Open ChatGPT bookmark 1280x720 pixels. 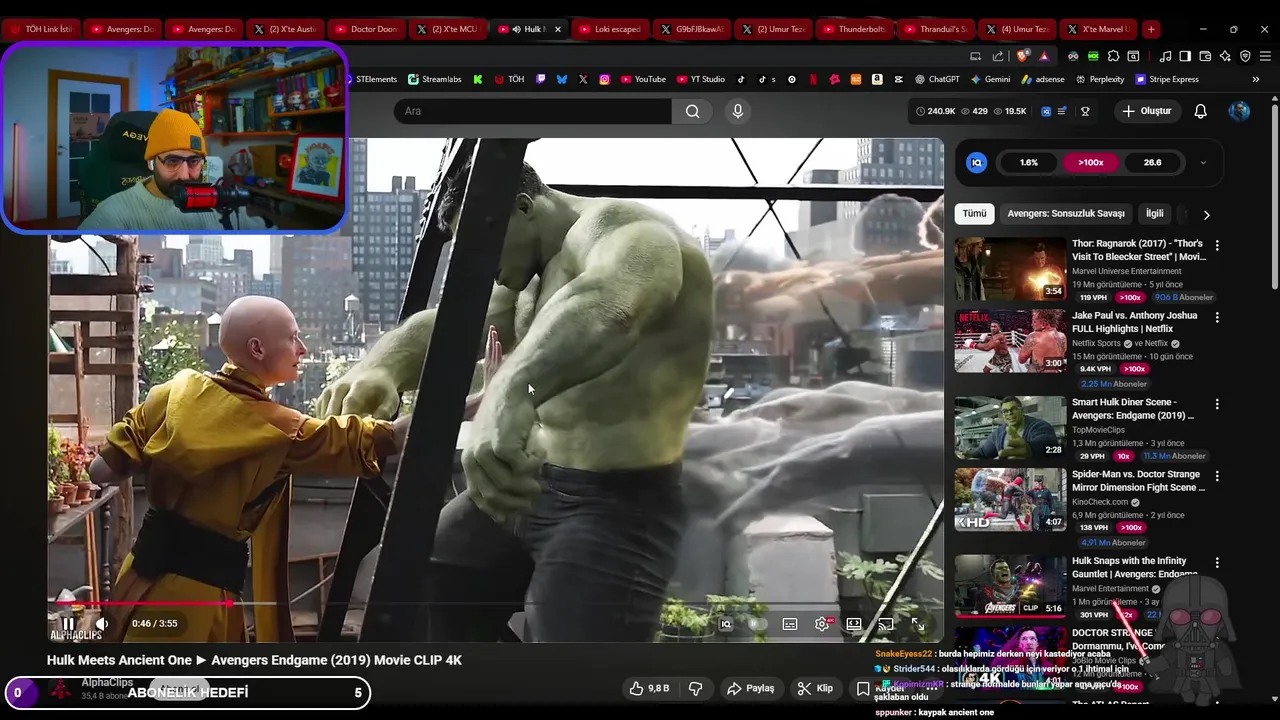click(x=937, y=79)
